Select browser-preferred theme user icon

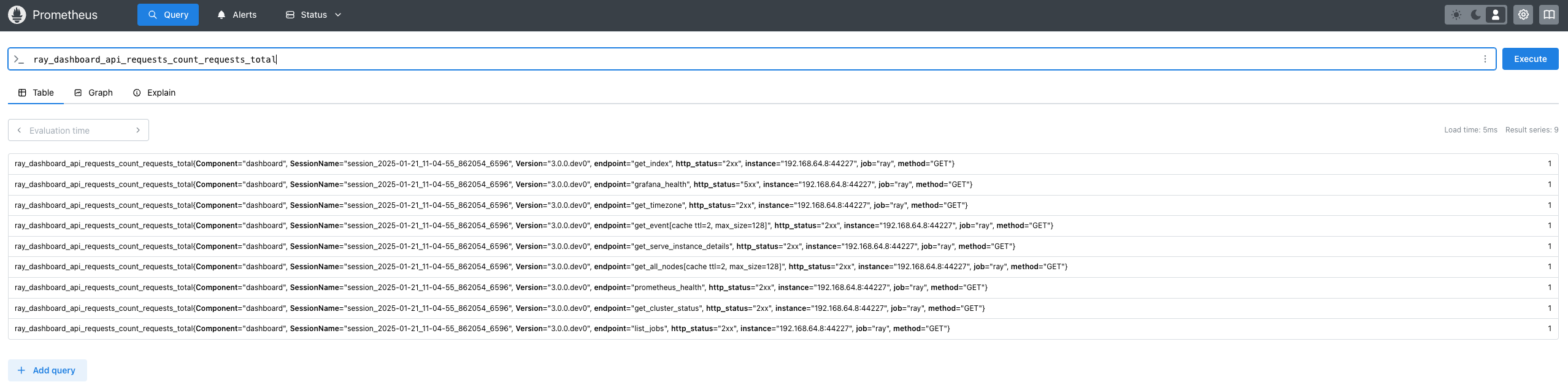1496,15
